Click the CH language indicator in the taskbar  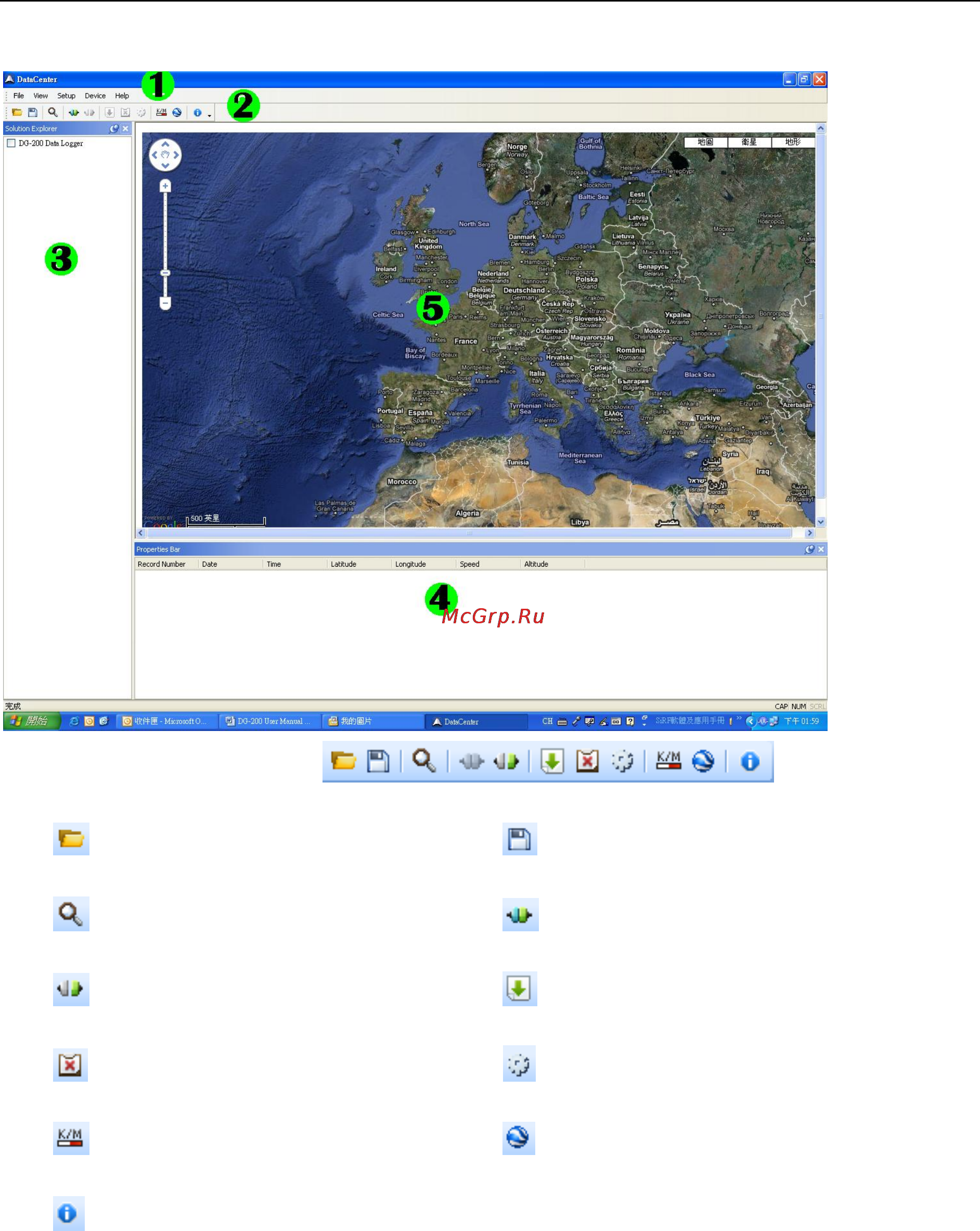click(547, 721)
